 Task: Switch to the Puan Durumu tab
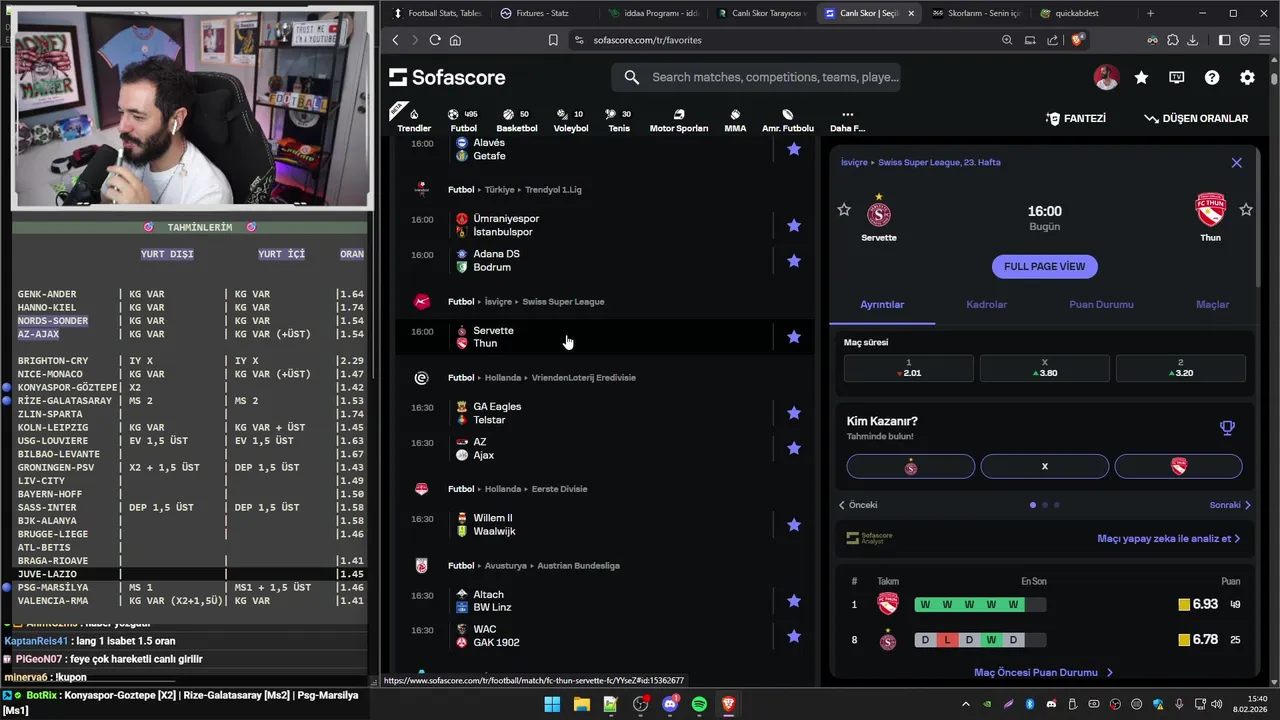[1101, 304]
